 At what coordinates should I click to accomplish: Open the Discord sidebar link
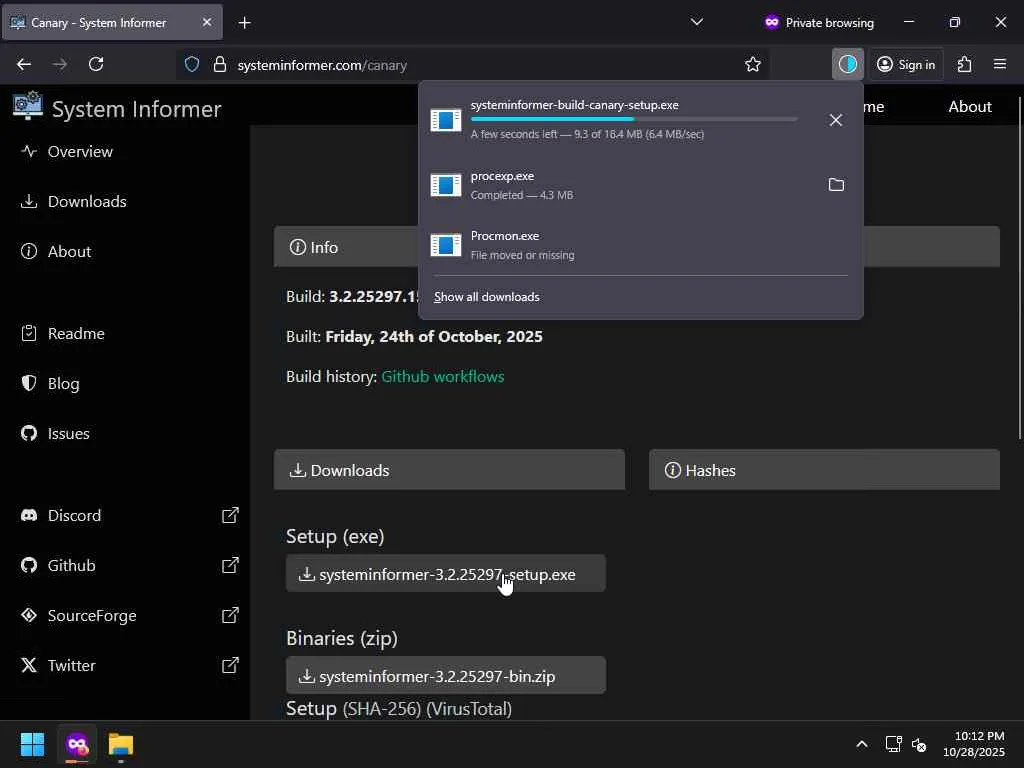[74, 515]
